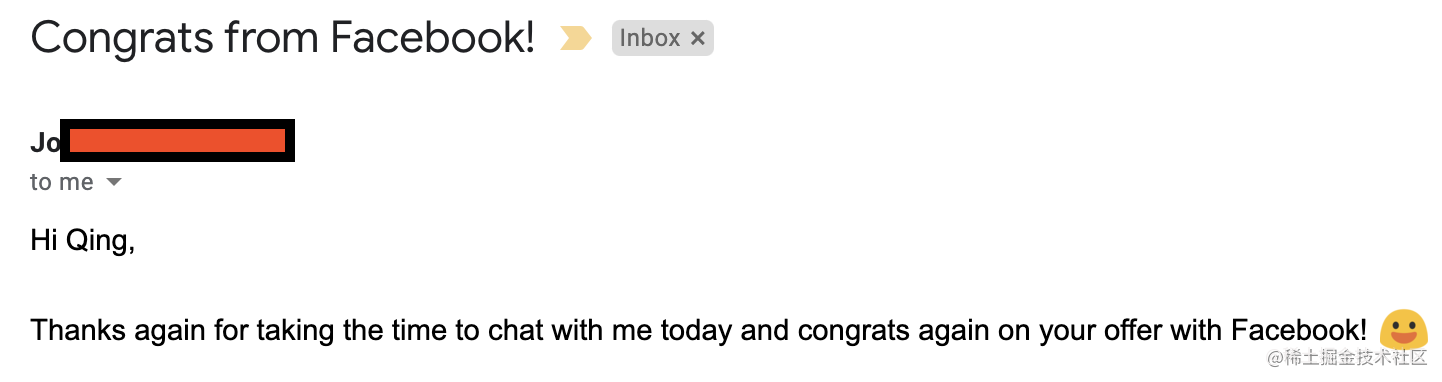Screen dimensions: 1442x382
Task: Click the greeting line "Hi Qing,"
Action: tap(83, 242)
